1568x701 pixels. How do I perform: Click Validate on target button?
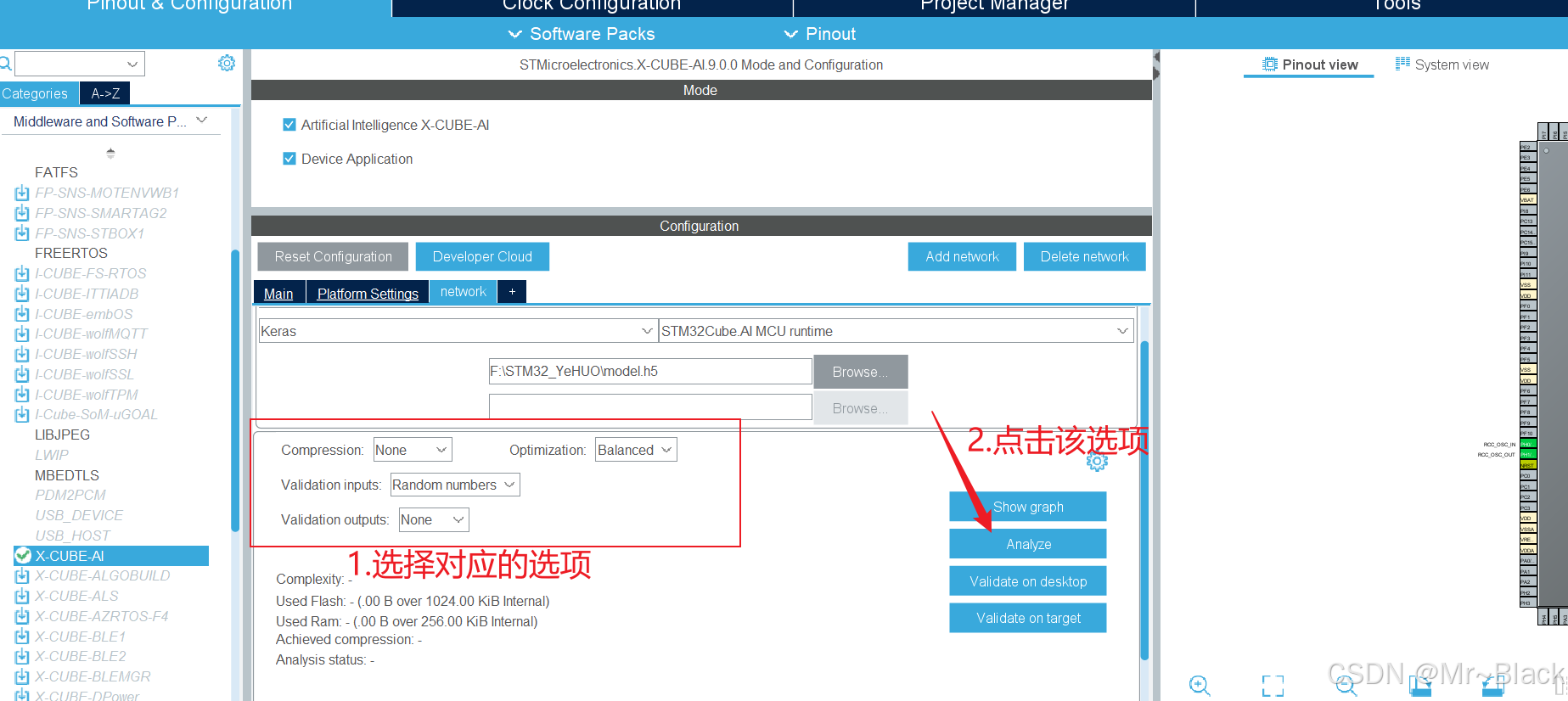(1028, 618)
